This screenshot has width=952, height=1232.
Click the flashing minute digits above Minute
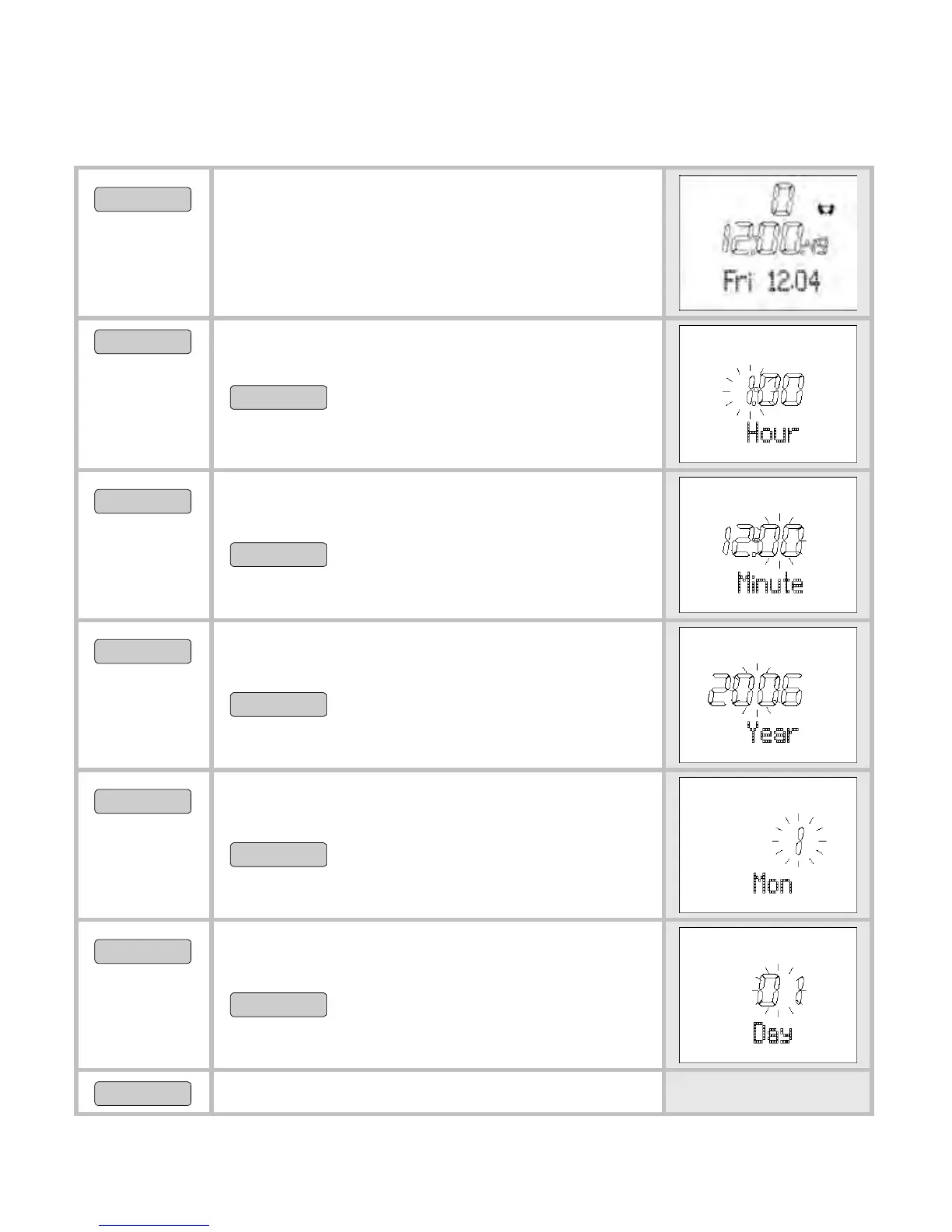[x=779, y=541]
